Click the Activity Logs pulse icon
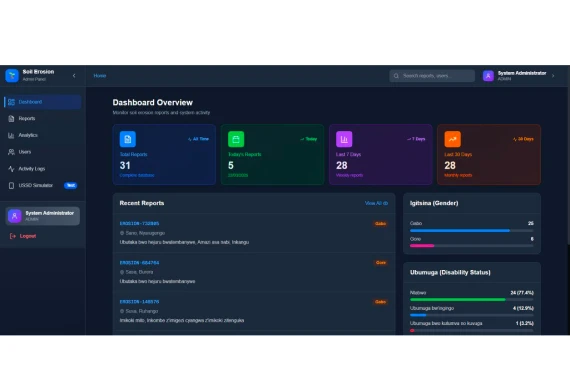570x377 pixels. [x=11, y=169]
